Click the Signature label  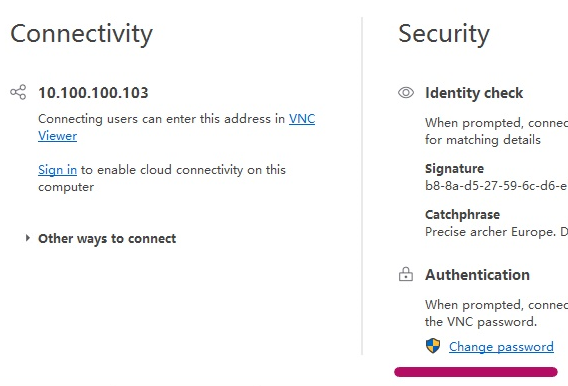(454, 169)
